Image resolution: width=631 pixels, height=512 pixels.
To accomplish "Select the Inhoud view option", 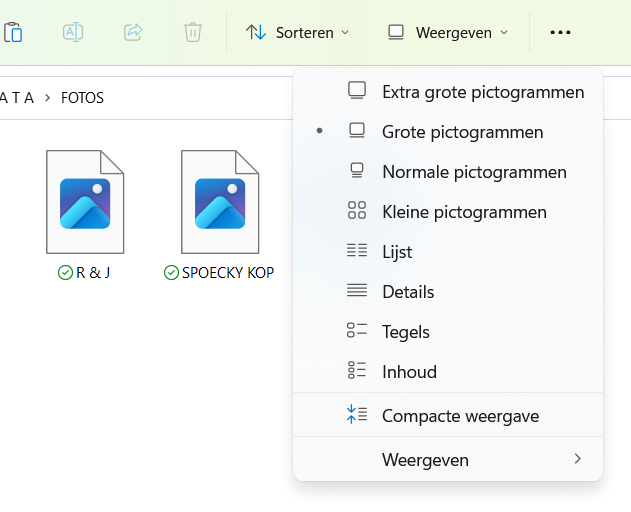I will point(409,372).
